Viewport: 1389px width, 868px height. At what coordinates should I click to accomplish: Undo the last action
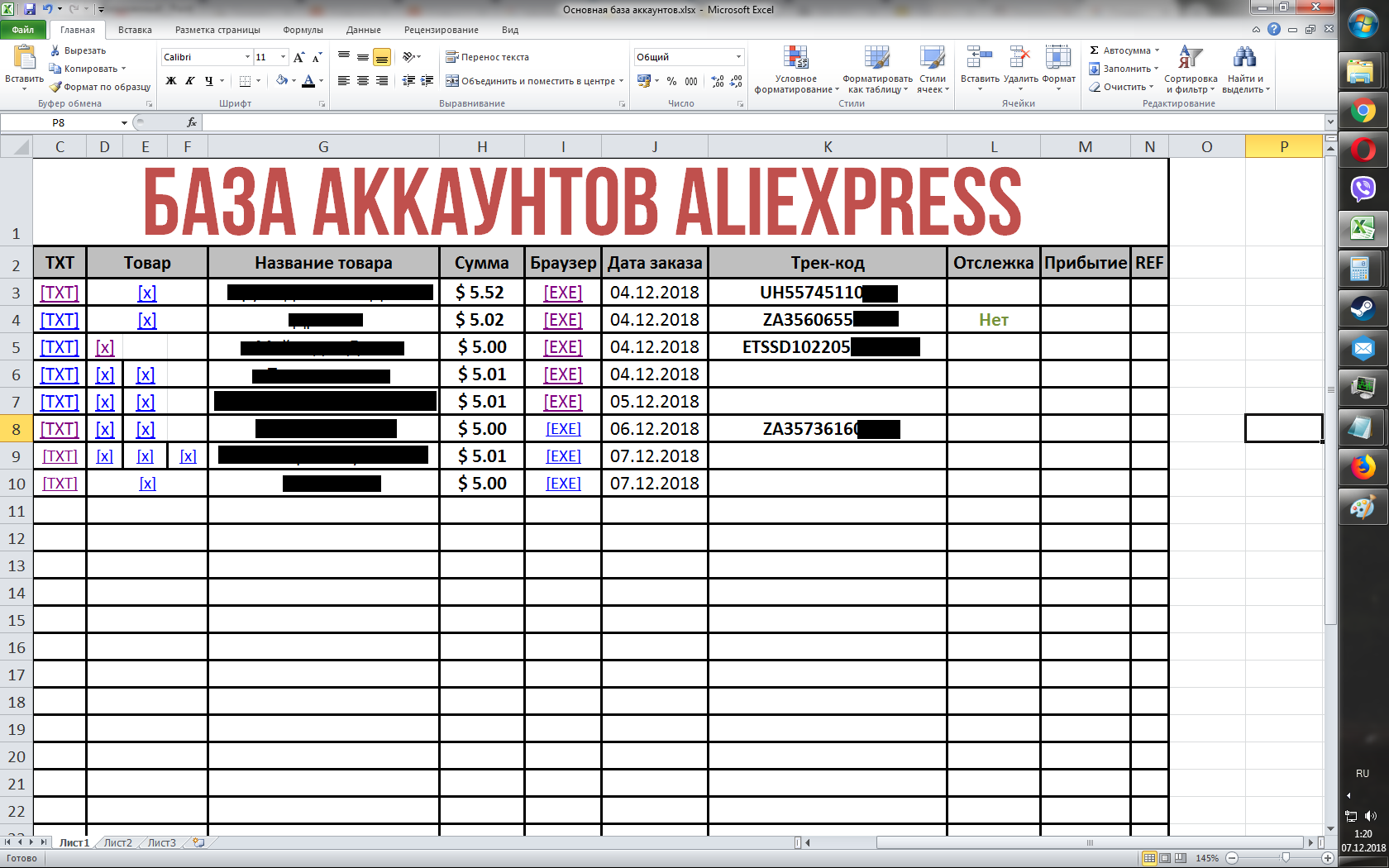(x=47, y=9)
